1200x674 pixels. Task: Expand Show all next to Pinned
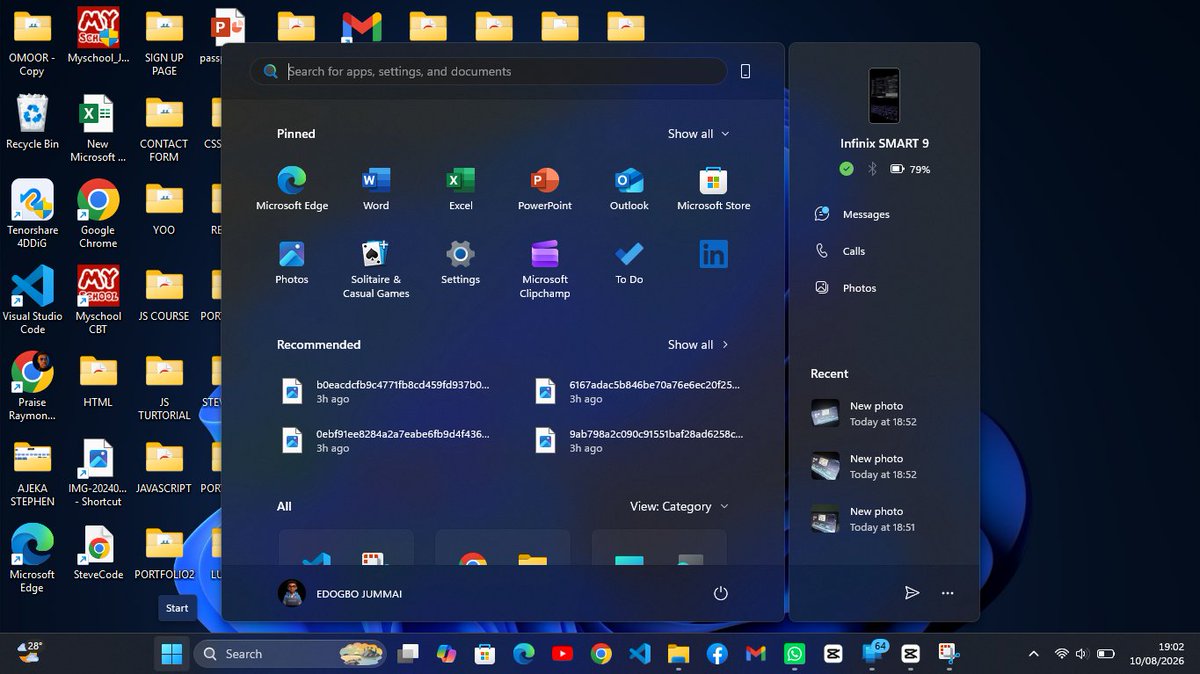click(698, 134)
